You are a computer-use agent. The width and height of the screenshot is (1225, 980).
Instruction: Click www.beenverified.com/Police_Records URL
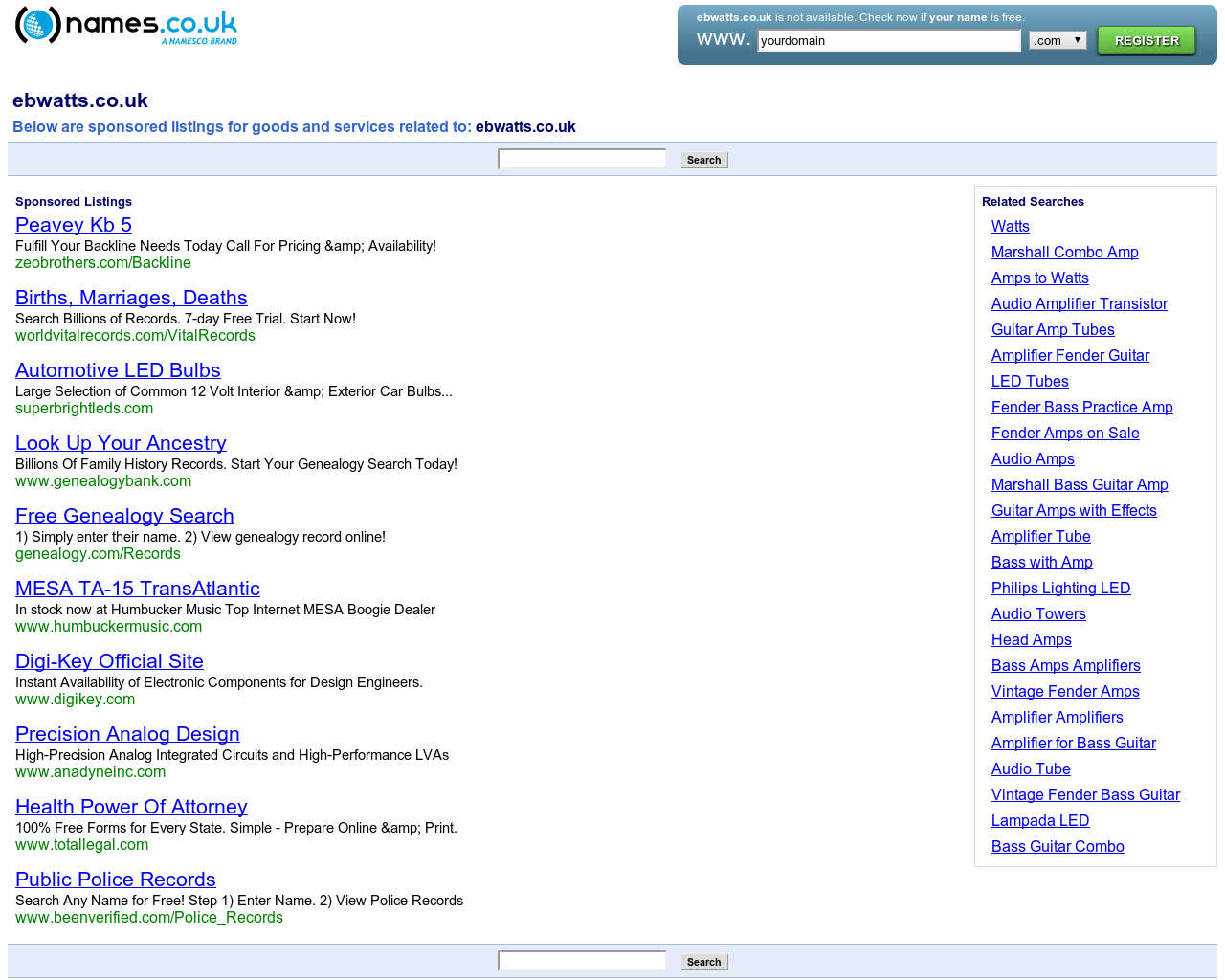click(149, 918)
